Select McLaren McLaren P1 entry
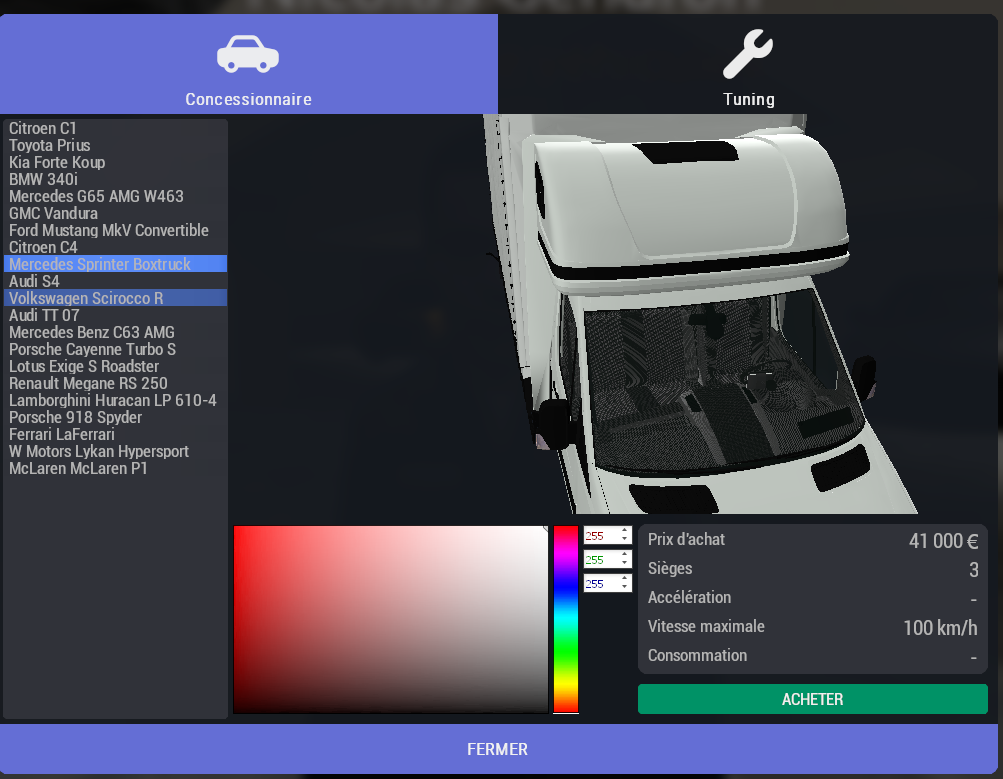Screen dimensions: 1003x779 [x=115, y=468]
